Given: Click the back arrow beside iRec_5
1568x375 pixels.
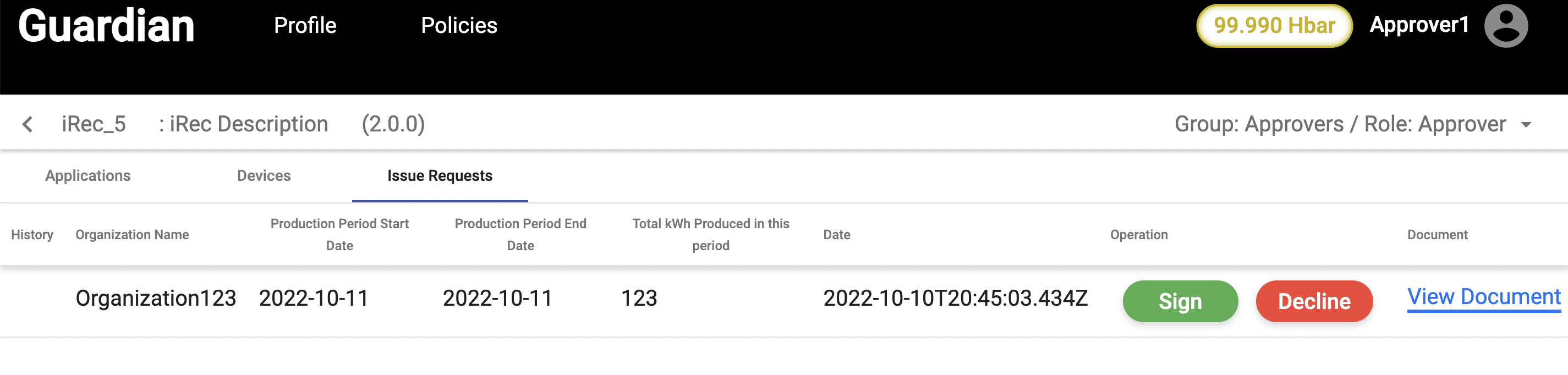Looking at the screenshot, I should (x=28, y=124).
